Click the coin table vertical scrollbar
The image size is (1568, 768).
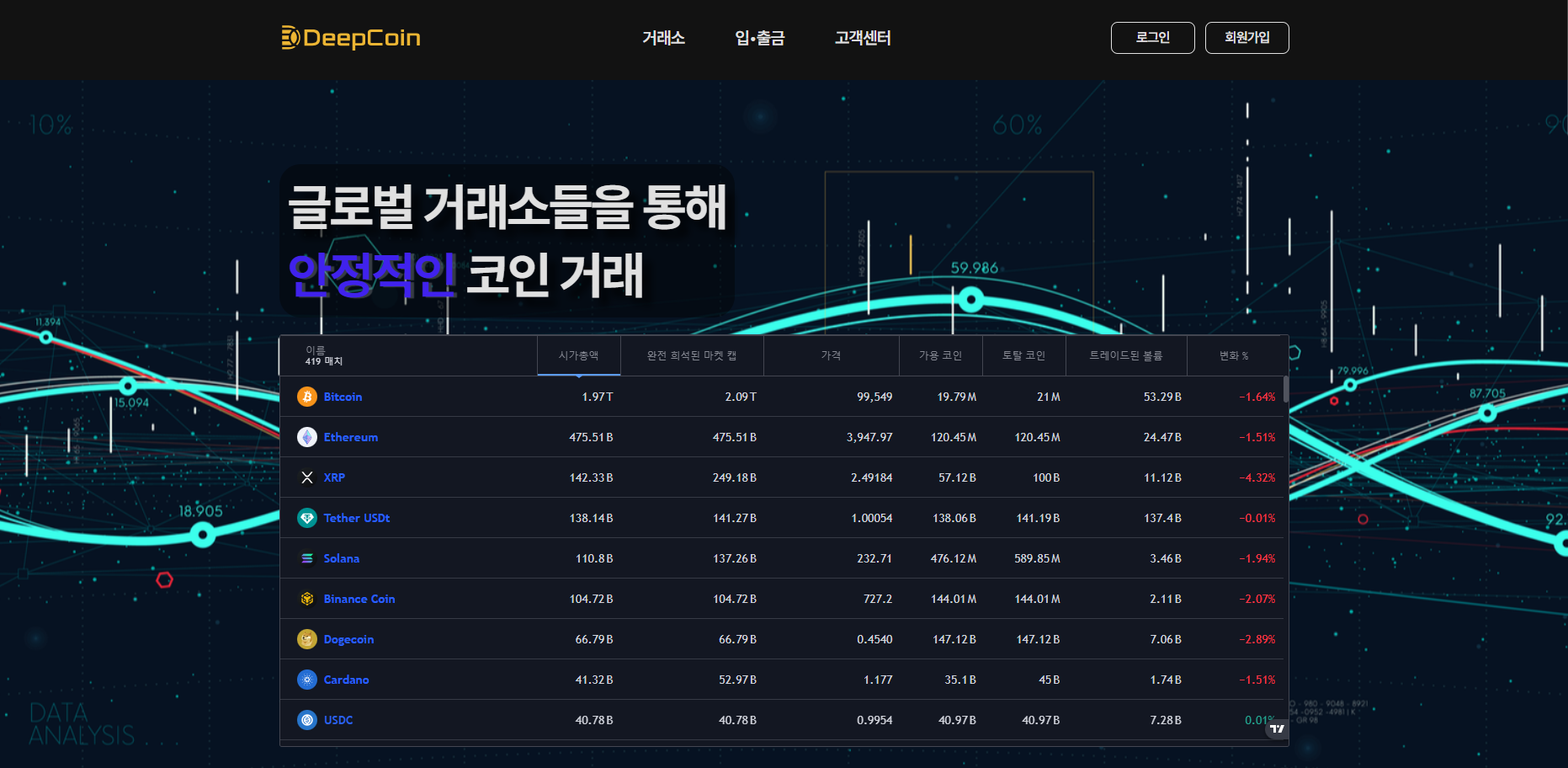pyautogui.click(x=1286, y=389)
